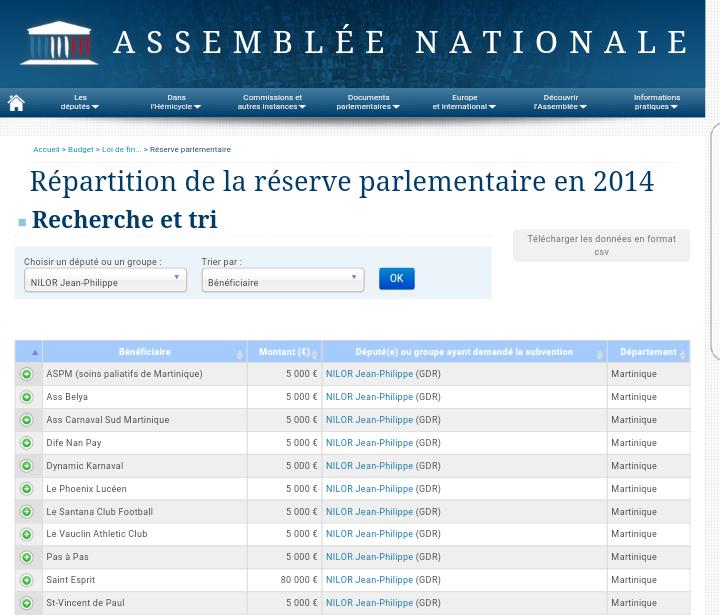Screen dimensions: 720x615
Task: Open Commissions et autres instances menu
Action: [x=272, y=102]
